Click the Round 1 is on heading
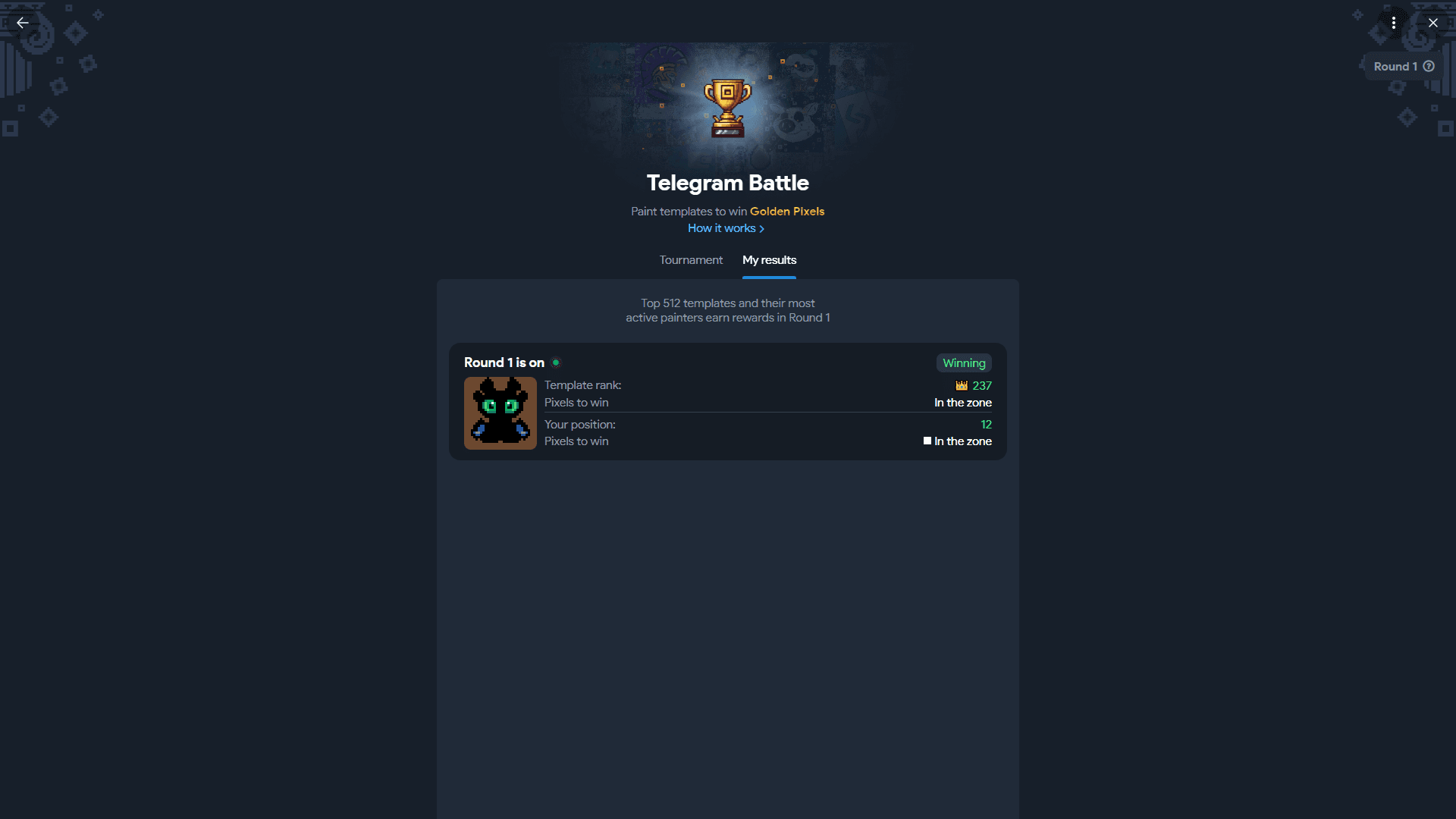Screen dimensions: 1456x819 pos(504,362)
